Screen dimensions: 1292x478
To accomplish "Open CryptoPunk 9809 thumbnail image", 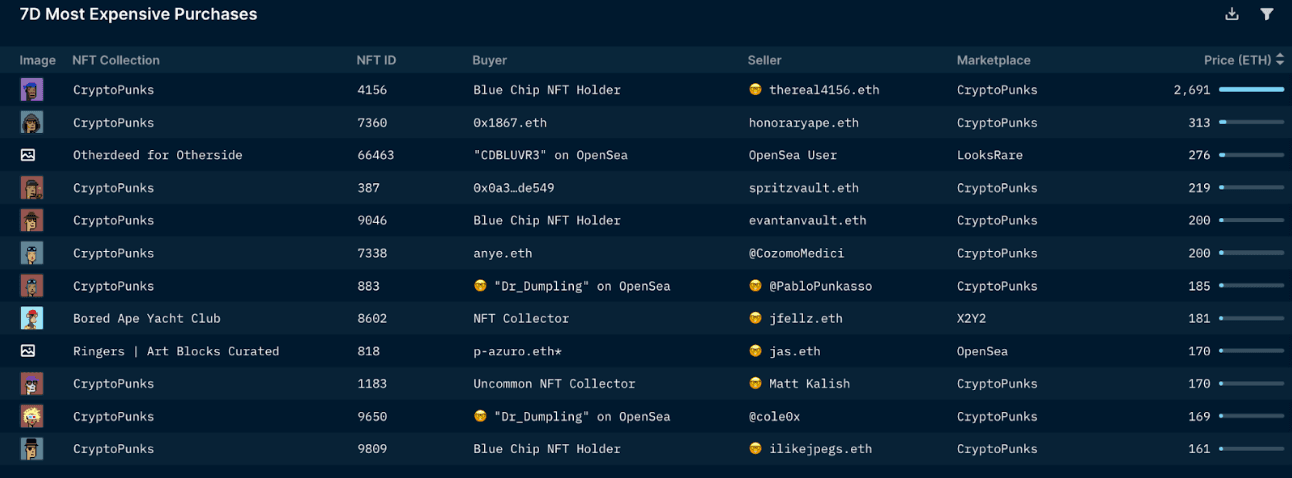I will click(32, 449).
